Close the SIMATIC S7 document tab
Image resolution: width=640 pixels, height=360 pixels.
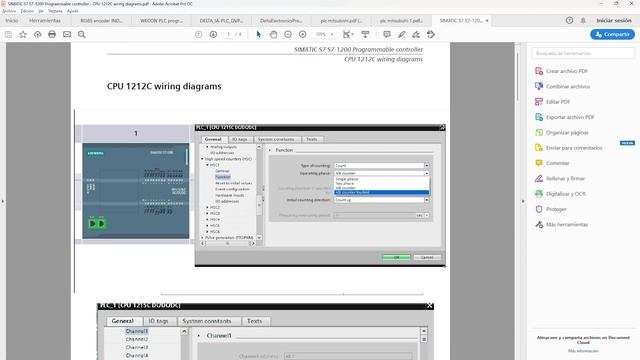coord(487,20)
